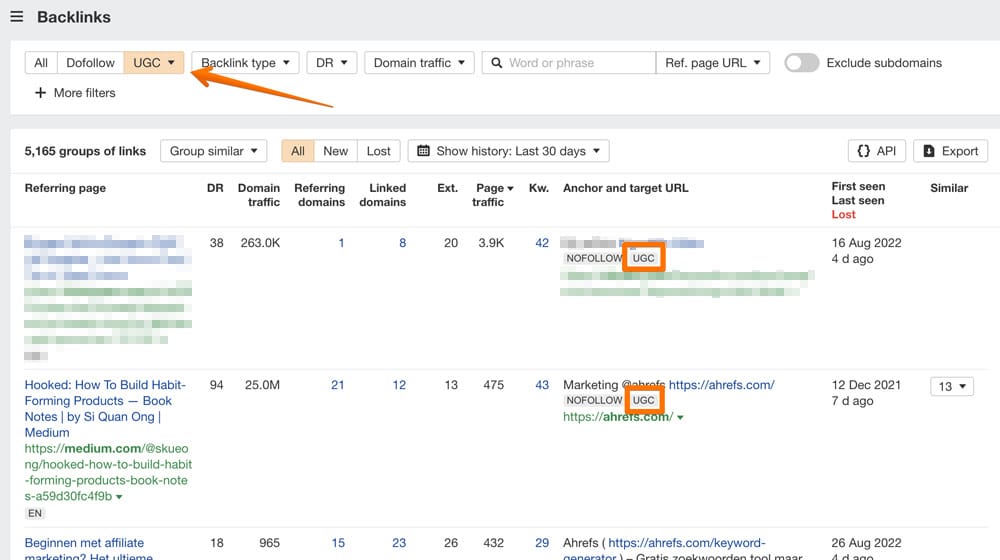Click the Last seen column header

click(858, 200)
